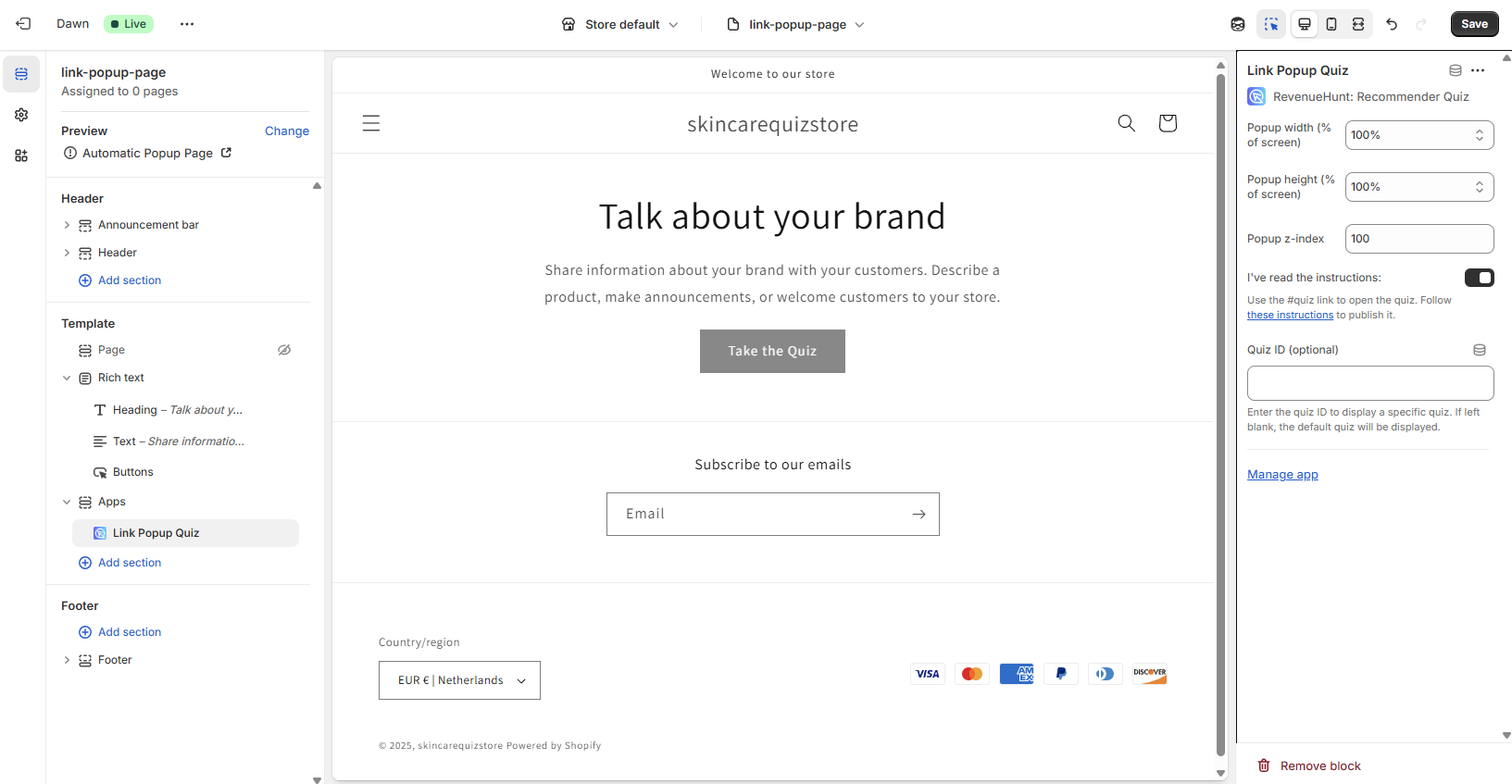Click the undo arrow icon
Screen dimensions: 1512x784
1391,24
